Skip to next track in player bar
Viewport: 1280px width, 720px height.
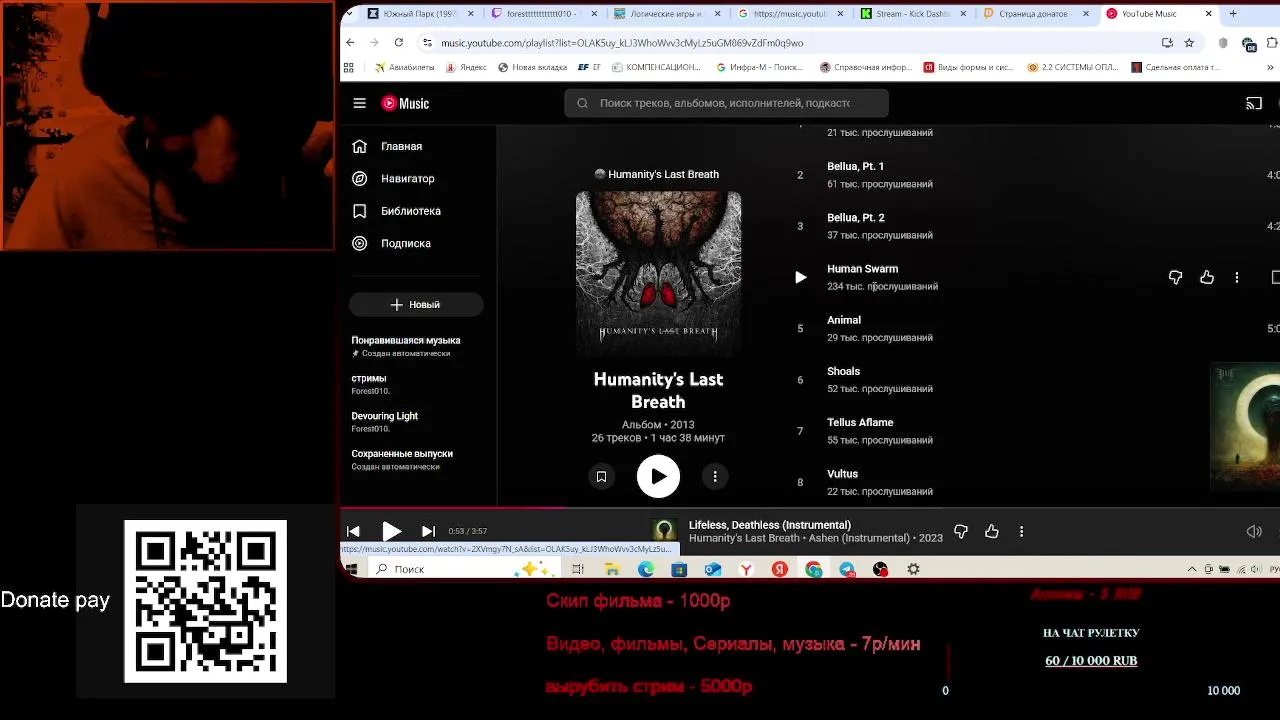point(428,532)
